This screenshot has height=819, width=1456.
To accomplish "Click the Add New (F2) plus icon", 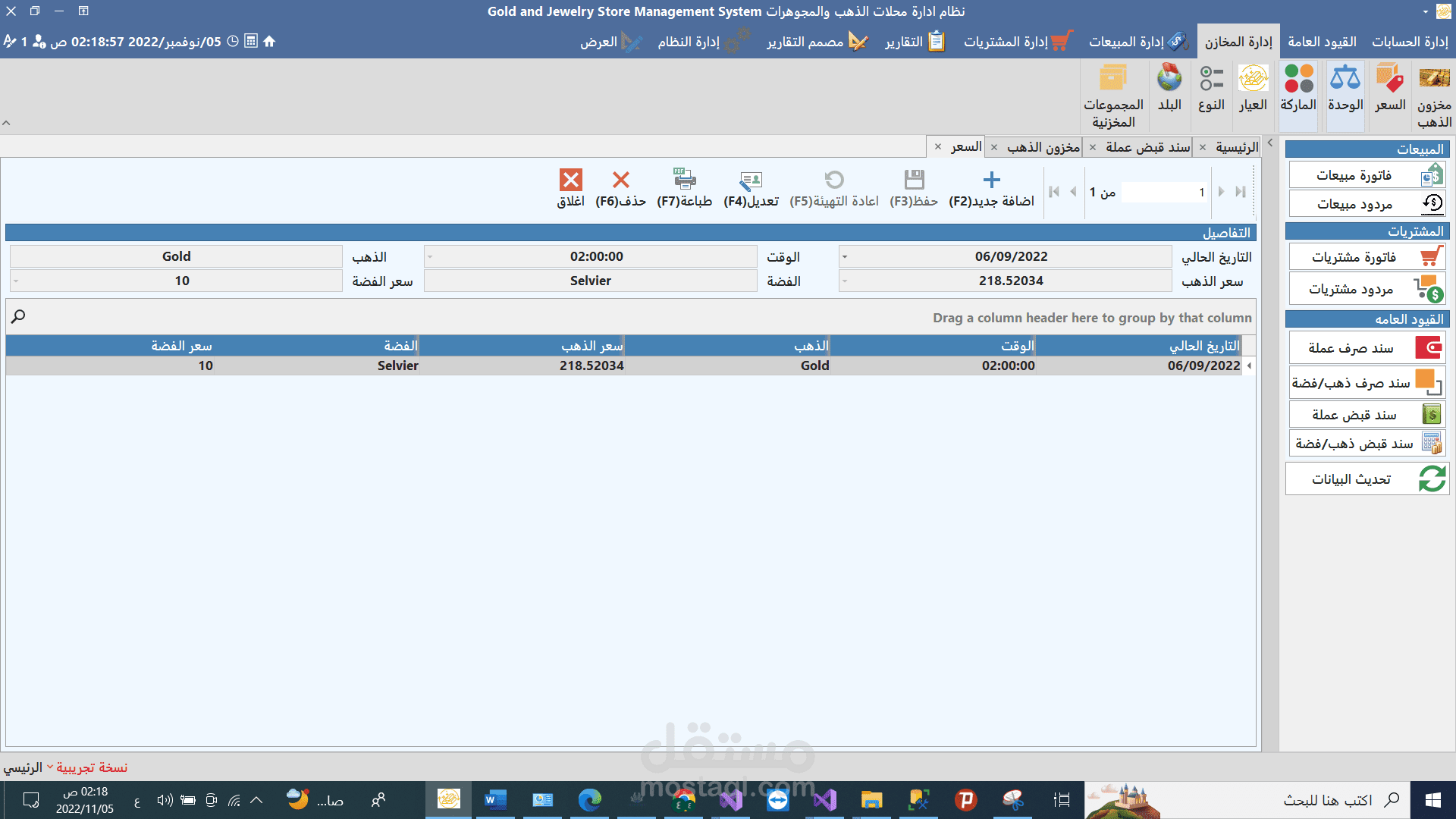I will 991,180.
